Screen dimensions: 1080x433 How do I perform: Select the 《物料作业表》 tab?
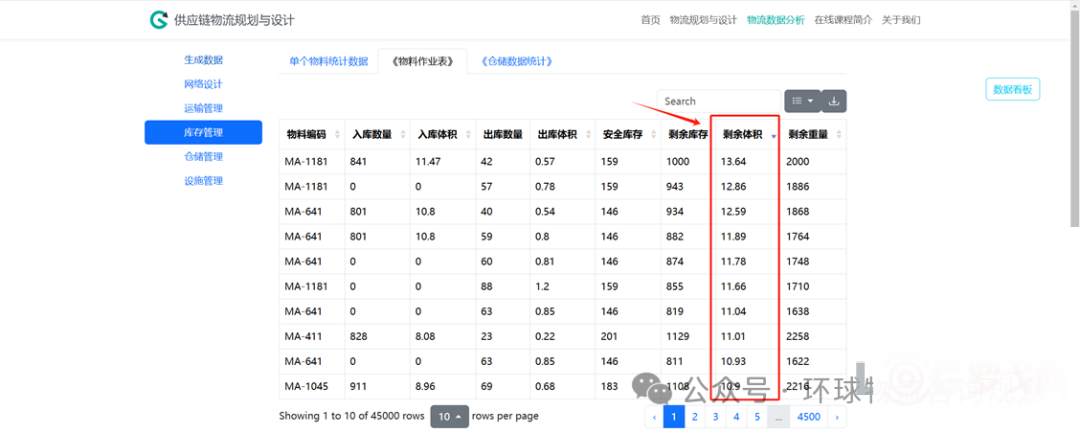[422, 61]
